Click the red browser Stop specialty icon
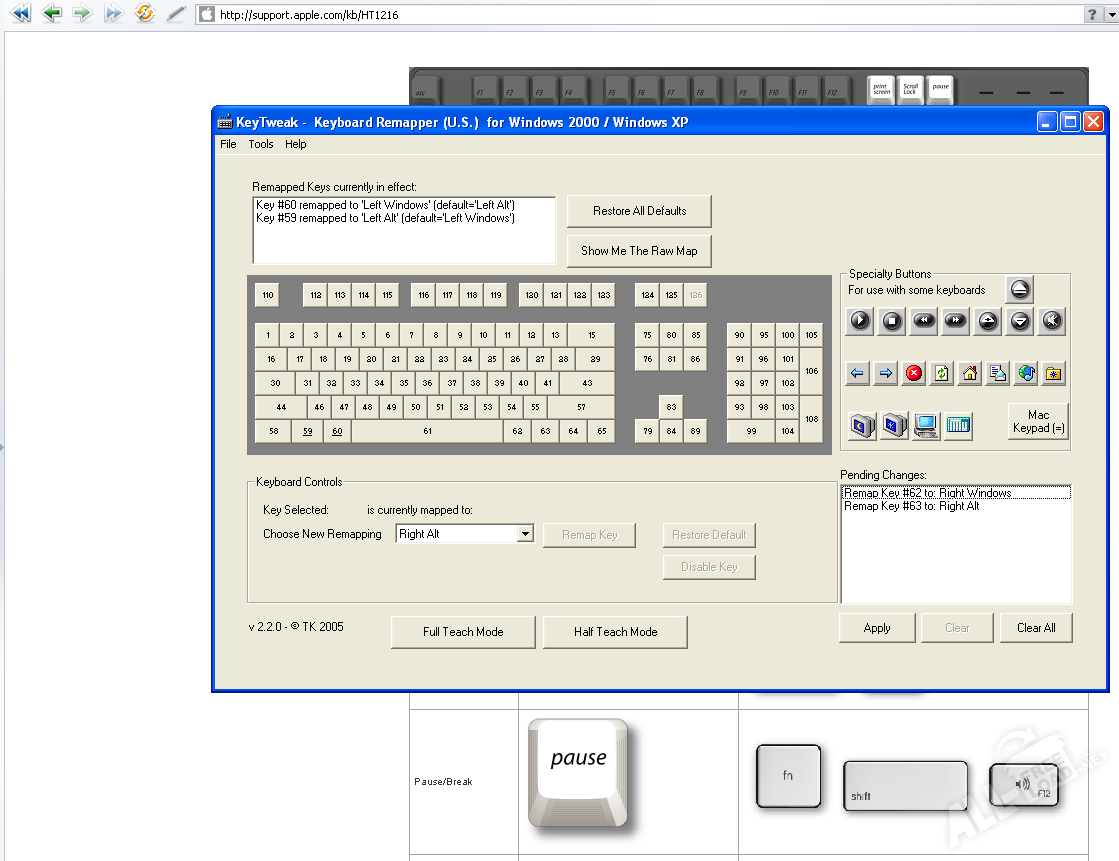Screen dimensions: 1119x861 click(x=914, y=373)
